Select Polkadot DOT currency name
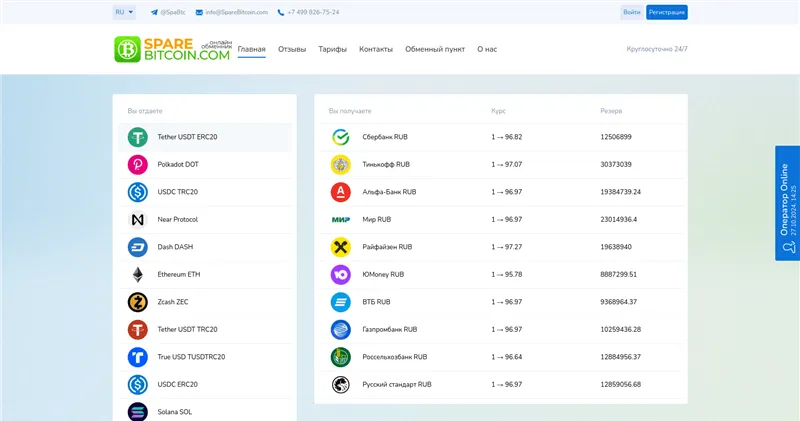800x421 pixels. tap(178, 165)
